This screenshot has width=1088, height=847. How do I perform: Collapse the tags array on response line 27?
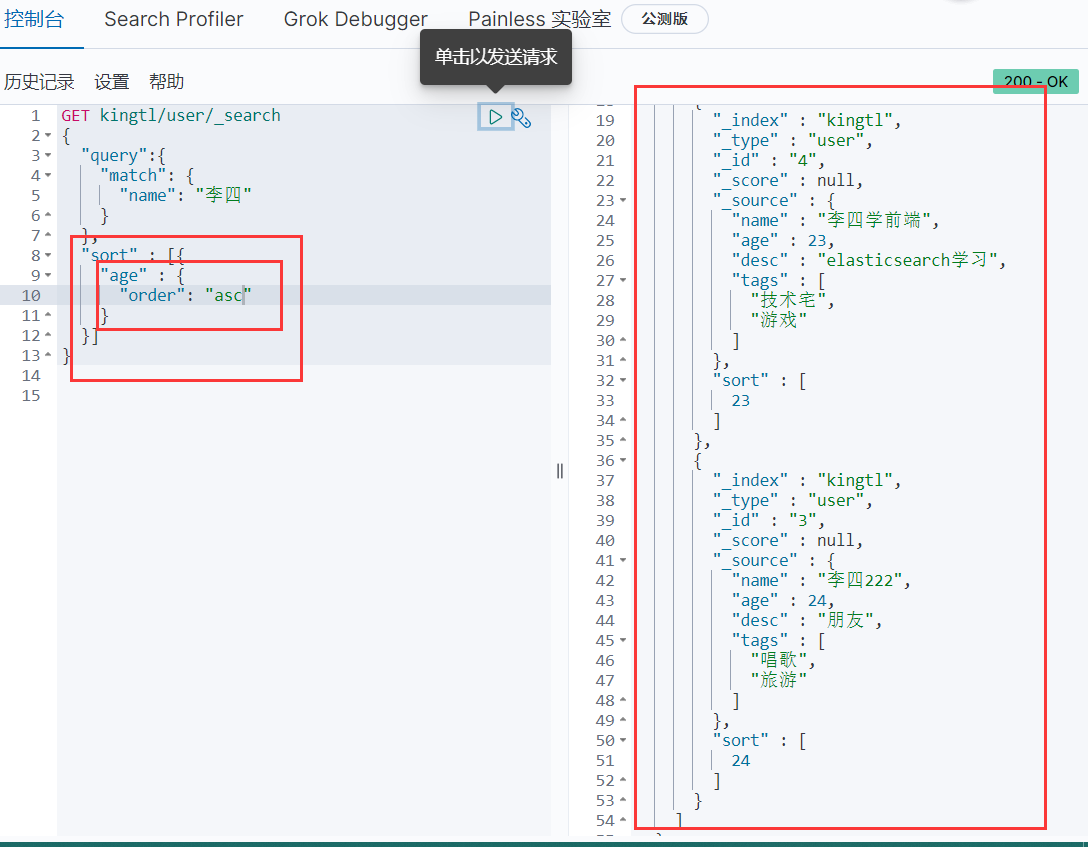(624, 281)
